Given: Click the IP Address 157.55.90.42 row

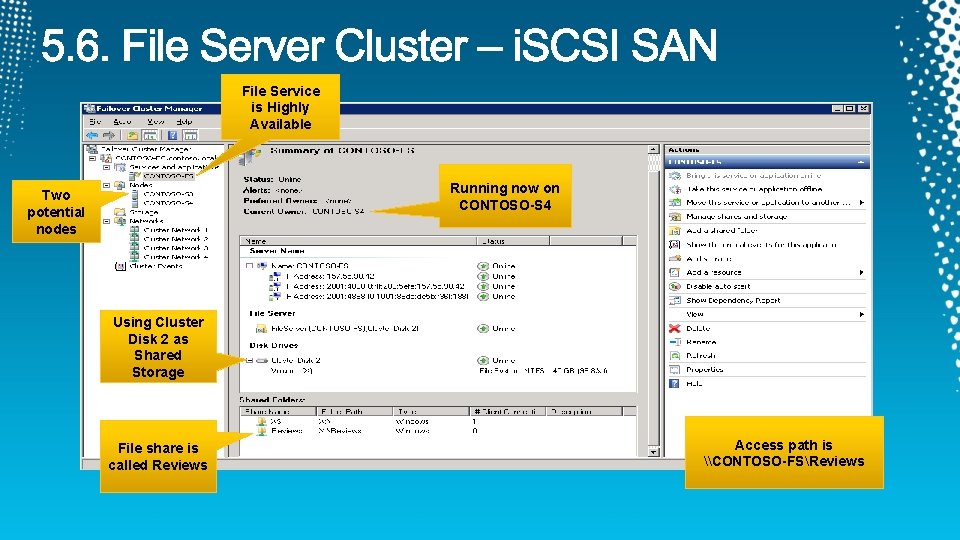Looking at the screenshot, I should point(330,277).
